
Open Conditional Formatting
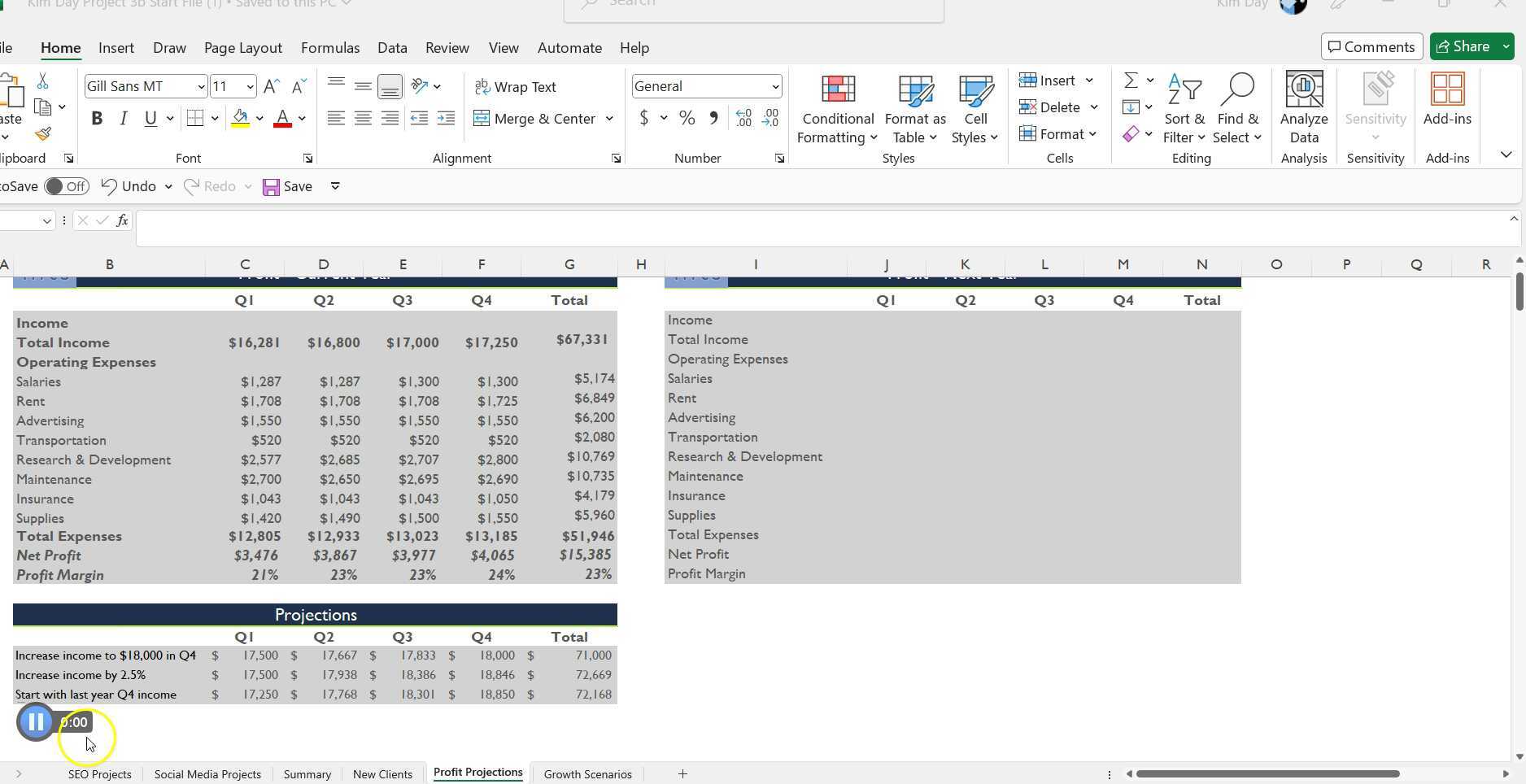(837, 108)
